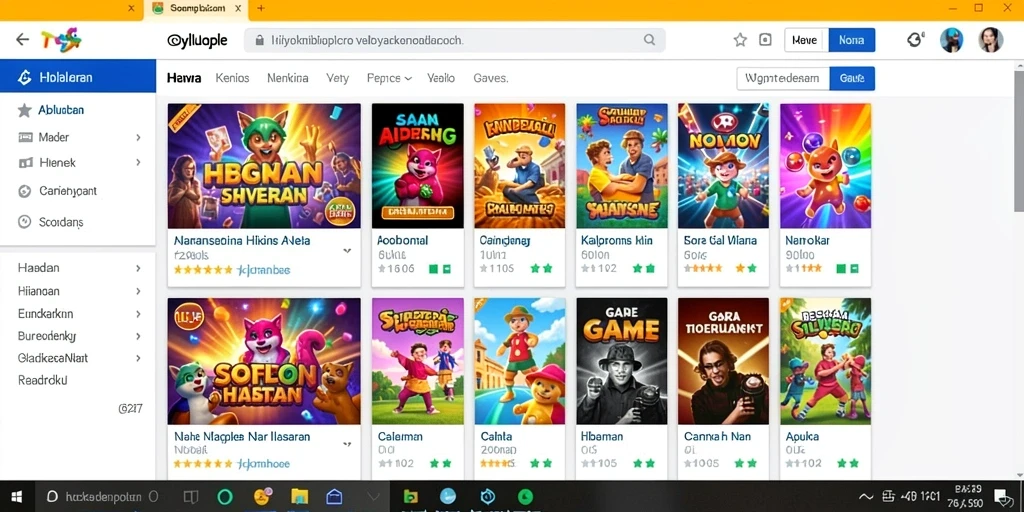Open the Nomon game thumbnail
Screen dimensions: 1024x512
pos(724,166)
